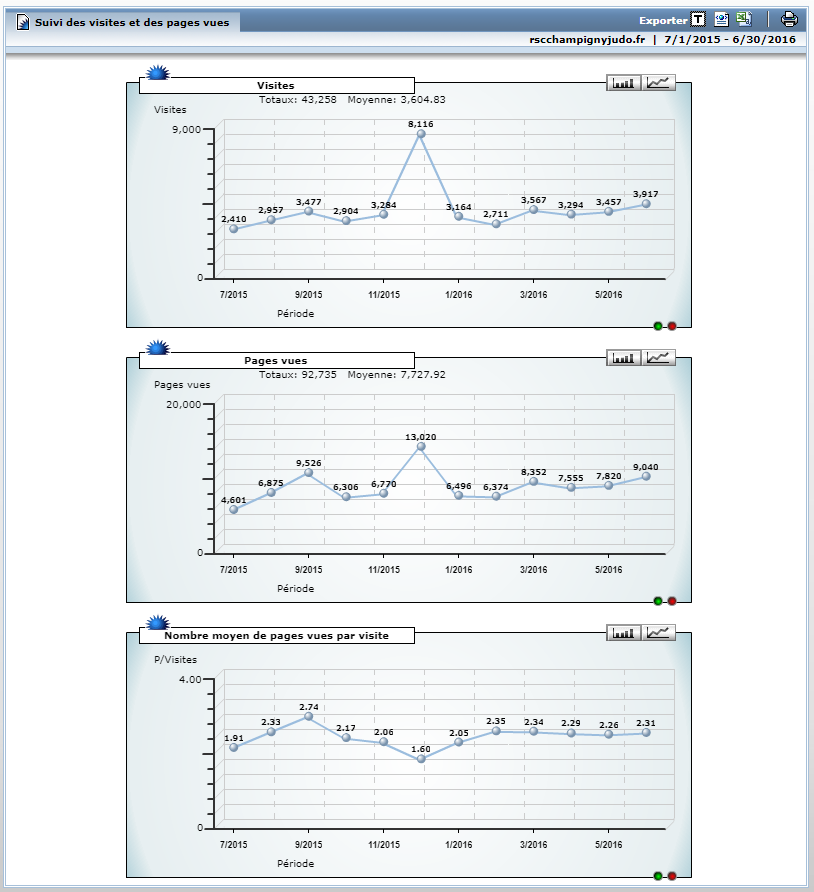Click 'Totaux: 92,735' in Pages vues chart
Viewport: 814px width, 892px height.
tap(298, 374)
